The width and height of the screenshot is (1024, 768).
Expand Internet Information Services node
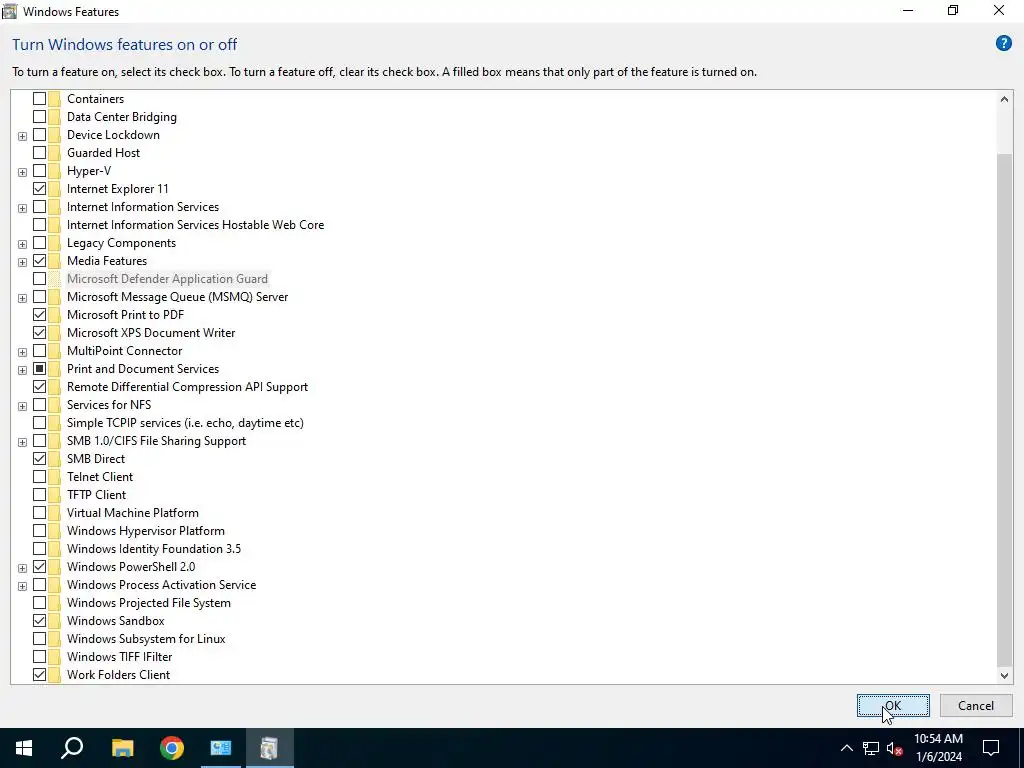pyautogui.click(x=22, y=208)
